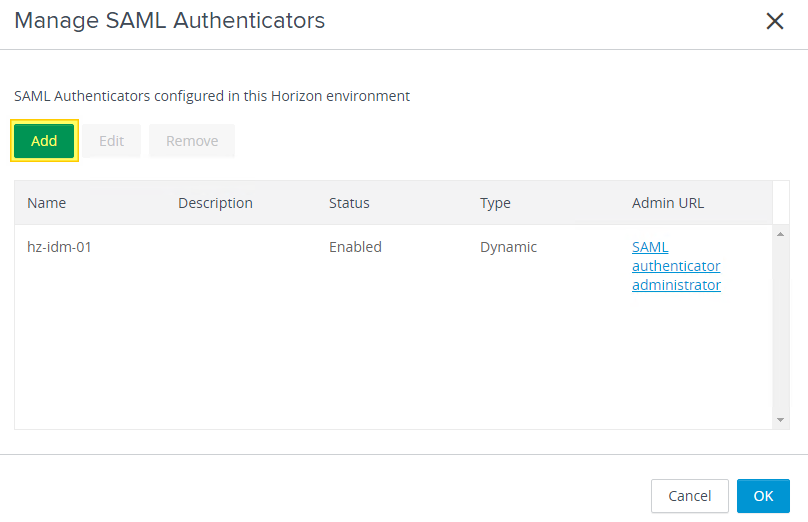Click the Manage SAML Authenticators title
This screenshot has height=522, width=808.
tap(169, 21)
